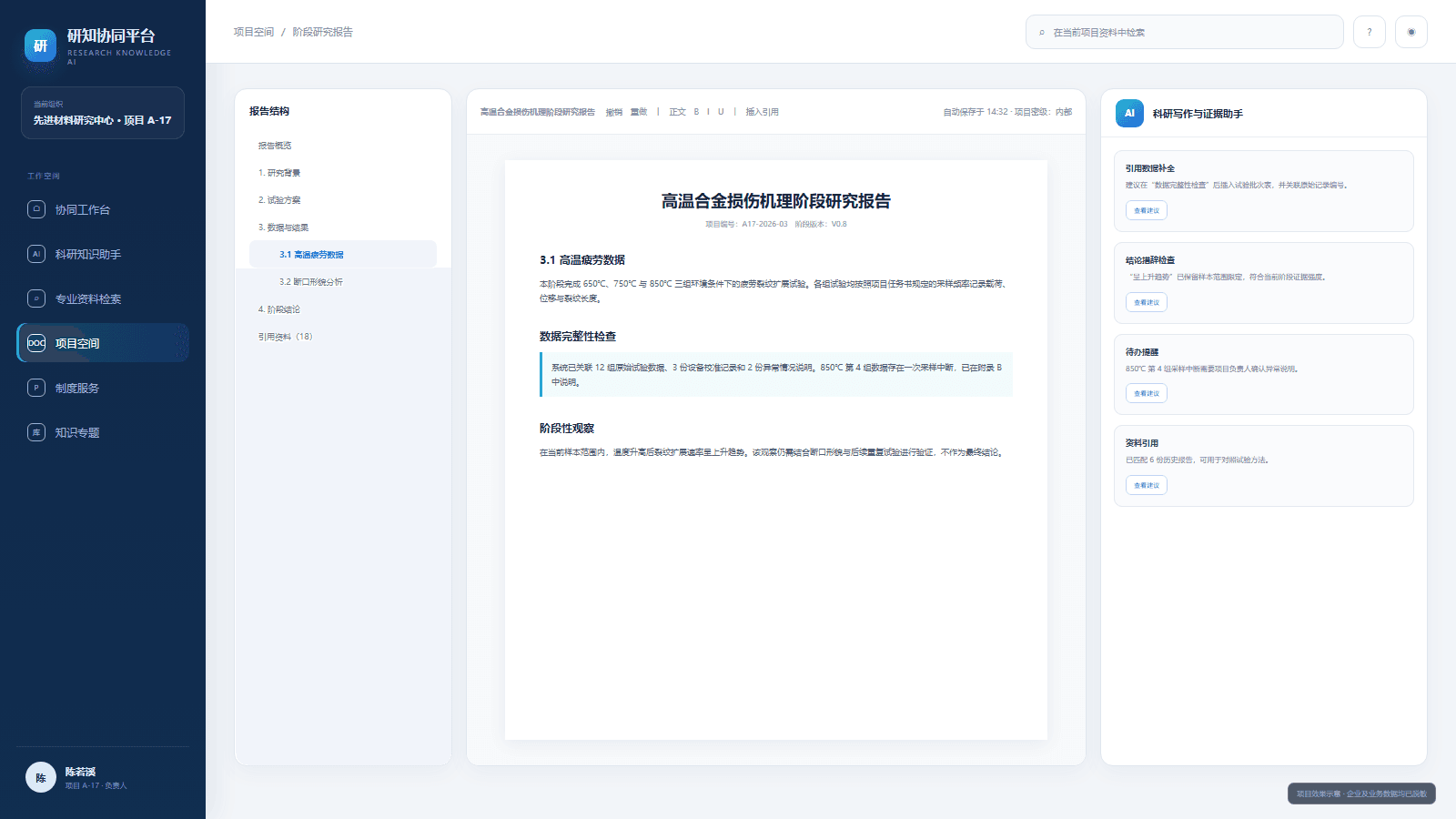The image size is (1456, 819).
Task: Select 1. 研究背景 in the outline
Action: pos(343,173)
